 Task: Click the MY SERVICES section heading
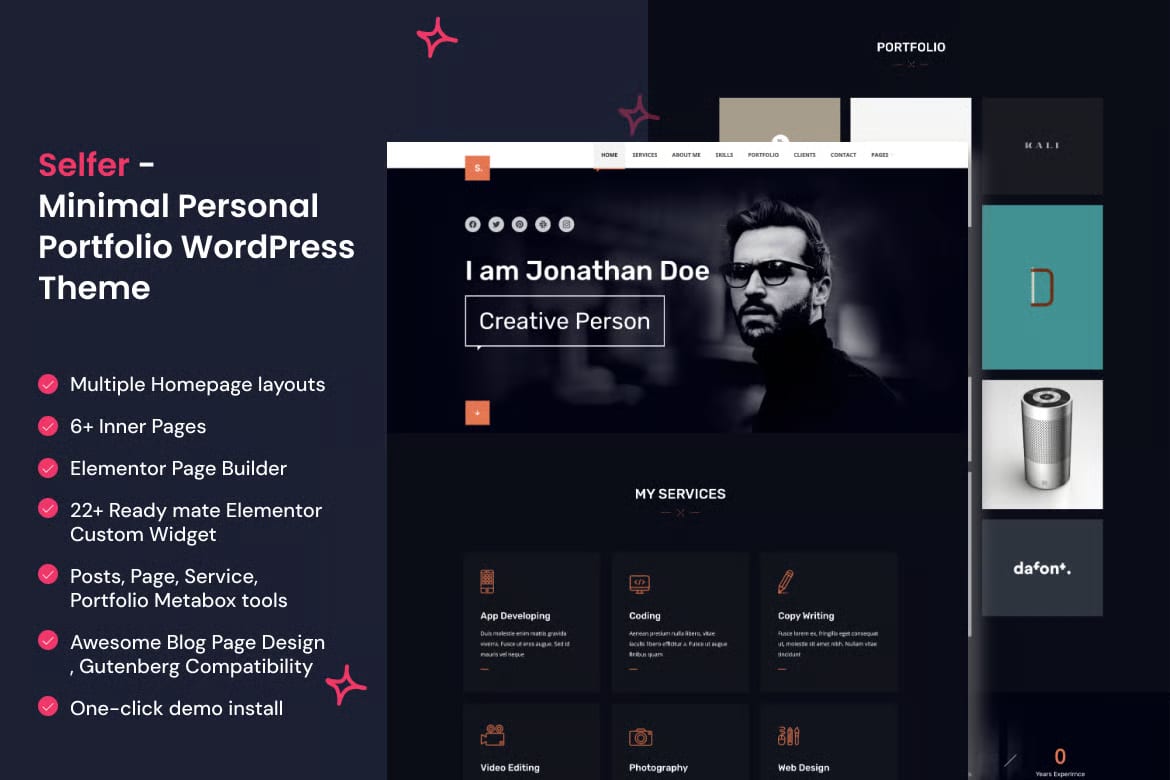click(680, 494)
